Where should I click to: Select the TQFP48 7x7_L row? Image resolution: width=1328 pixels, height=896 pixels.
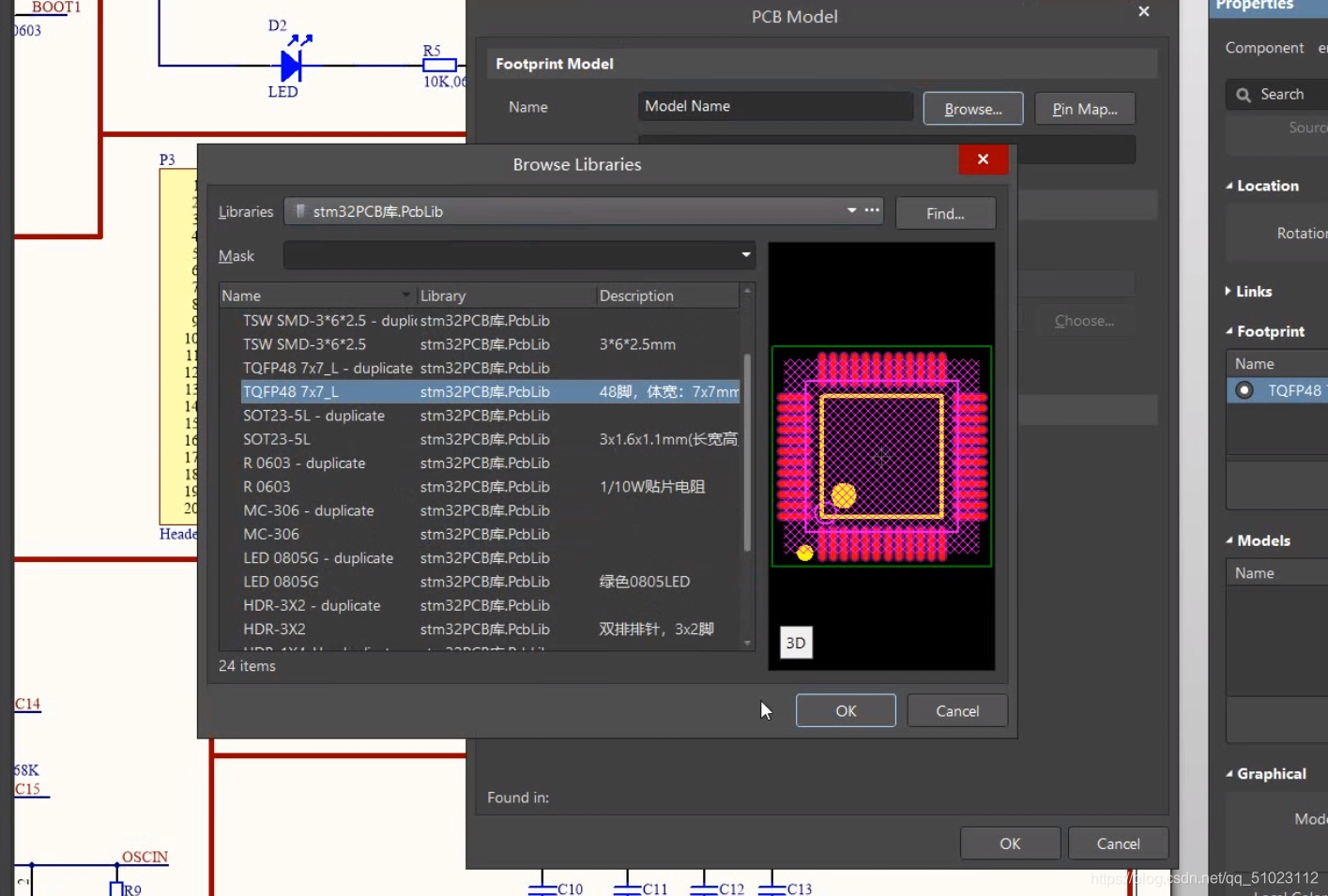(x=490, y=392)
